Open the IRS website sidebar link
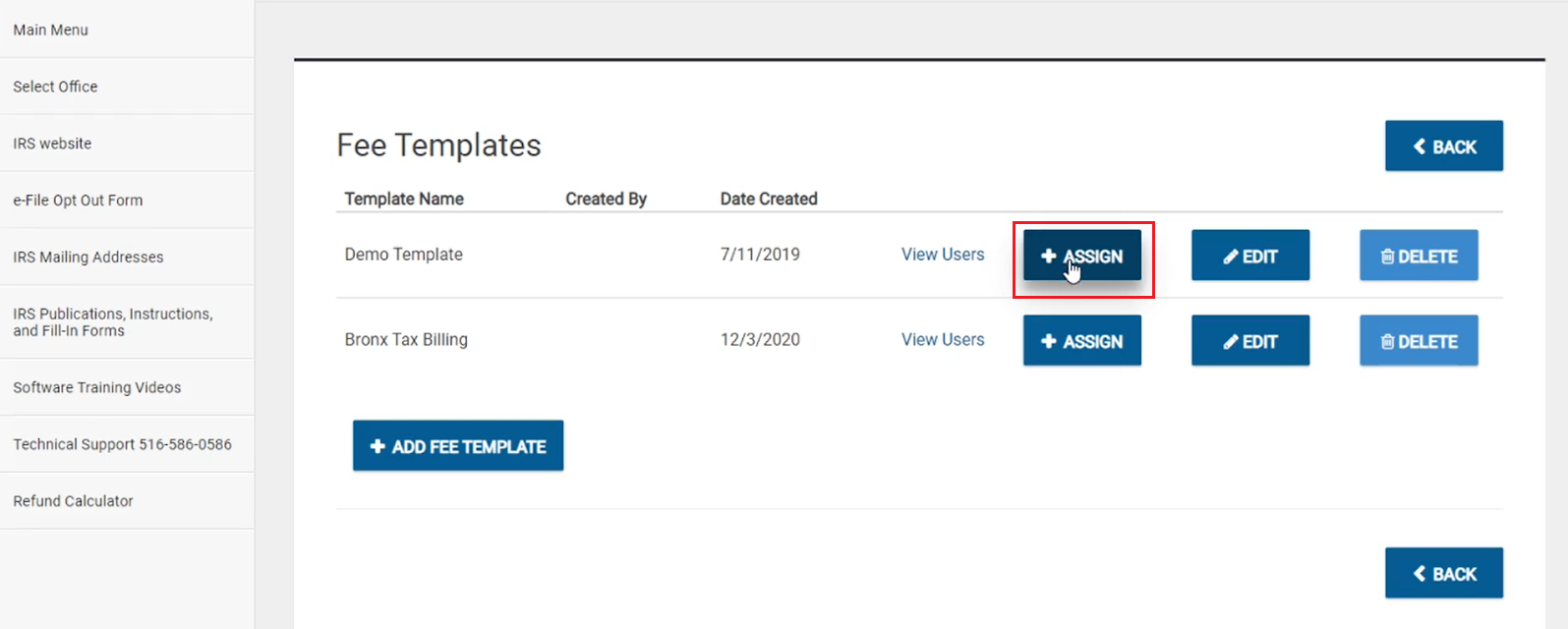 52,143
